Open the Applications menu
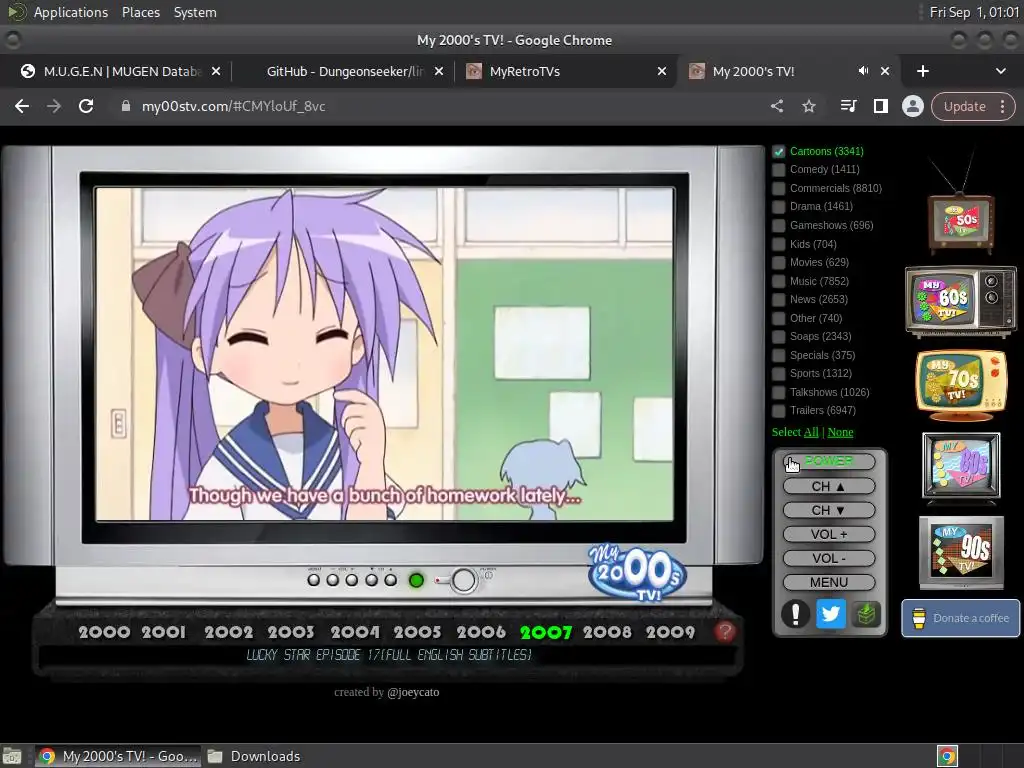This screenshot has width=1024, height=768. click(x=71, y=12)
